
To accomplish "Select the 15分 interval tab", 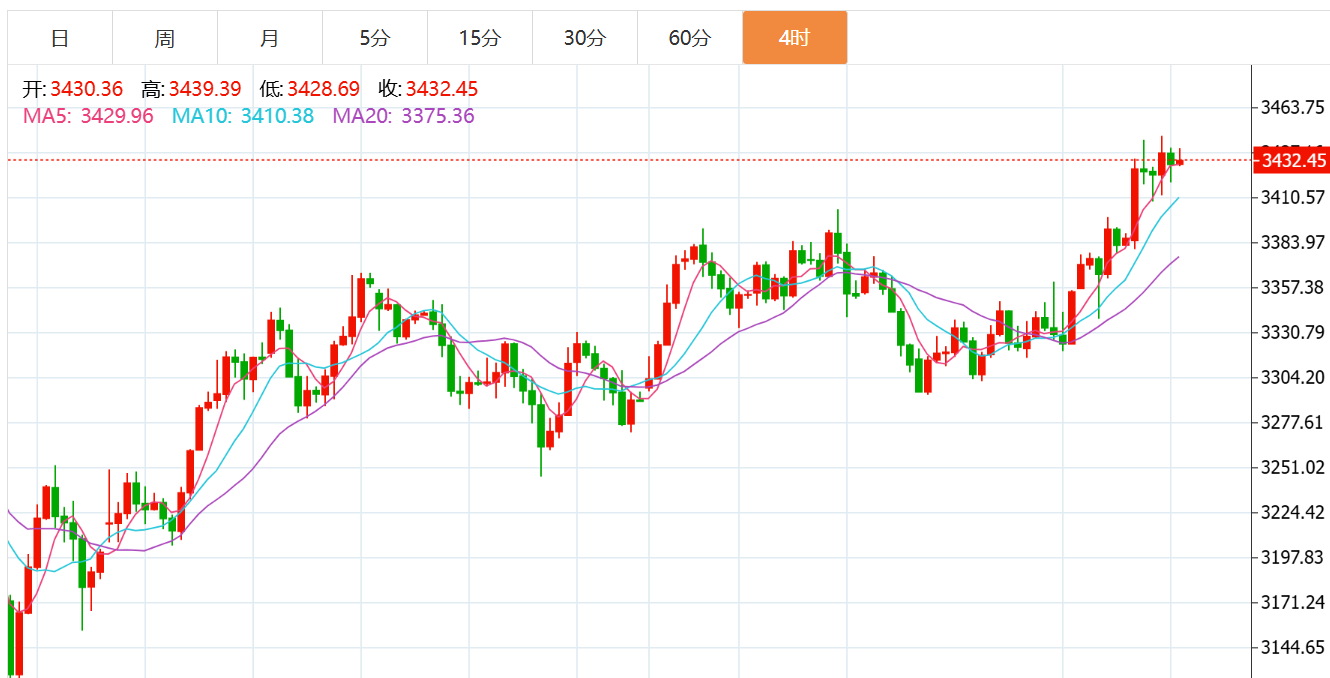I will (x=480, y=38).
